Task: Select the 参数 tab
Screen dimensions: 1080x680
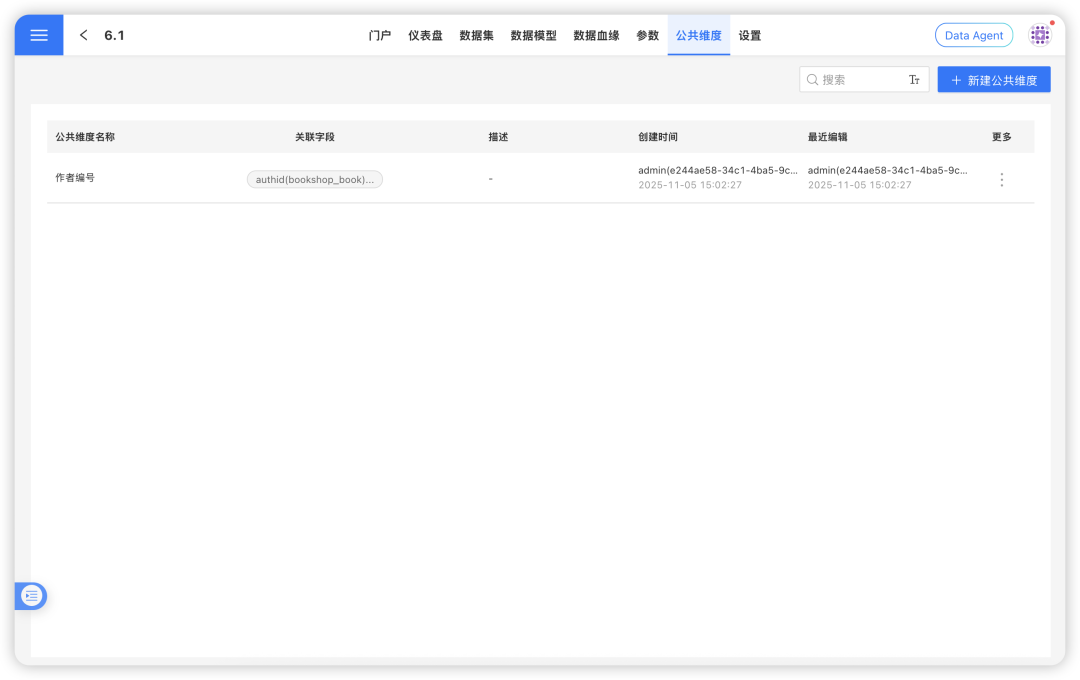Action: (x=647, y=35)
